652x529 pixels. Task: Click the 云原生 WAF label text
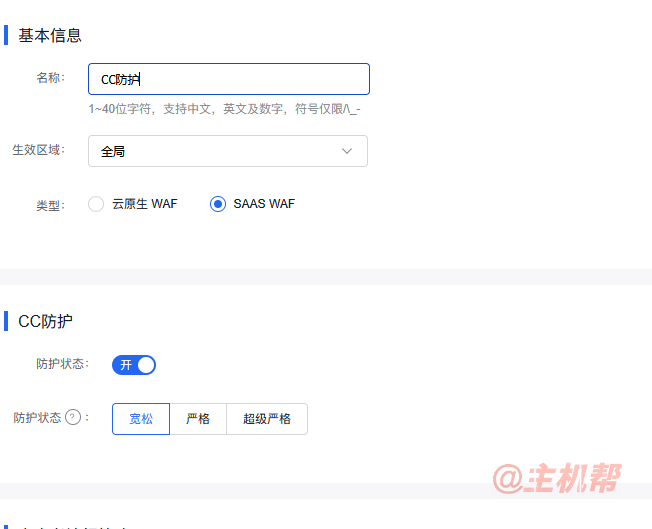coord(145,204)
